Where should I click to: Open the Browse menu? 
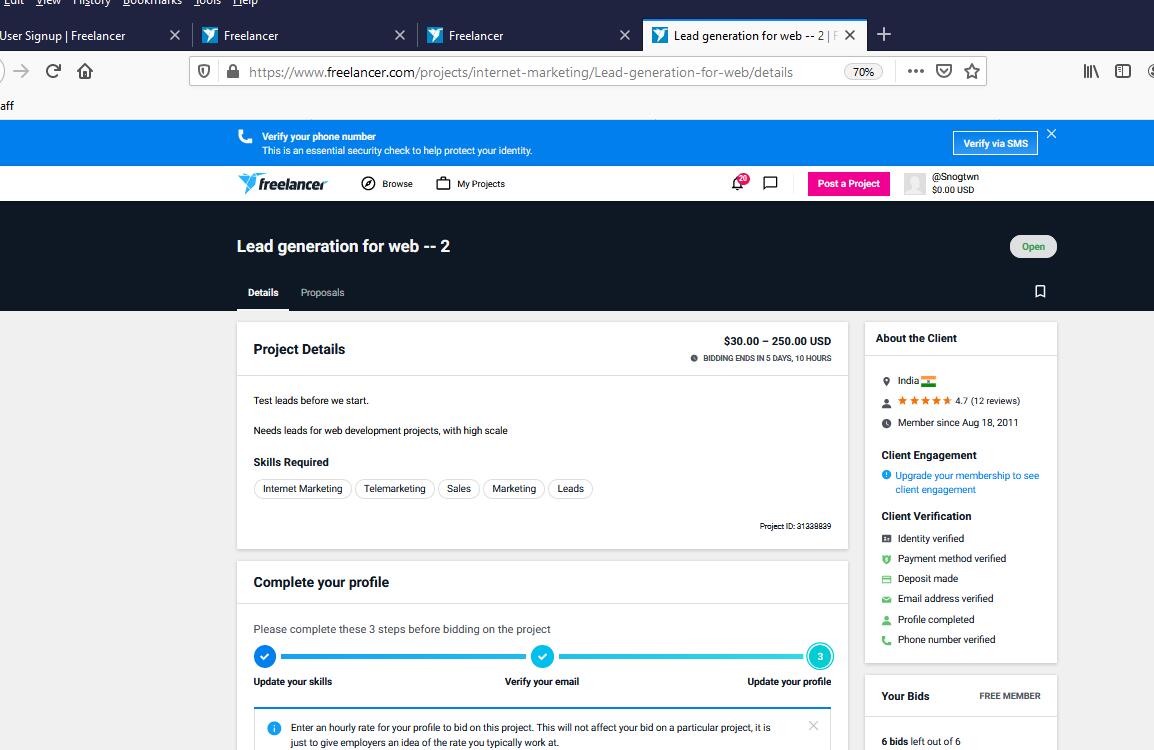pos(387,184)
